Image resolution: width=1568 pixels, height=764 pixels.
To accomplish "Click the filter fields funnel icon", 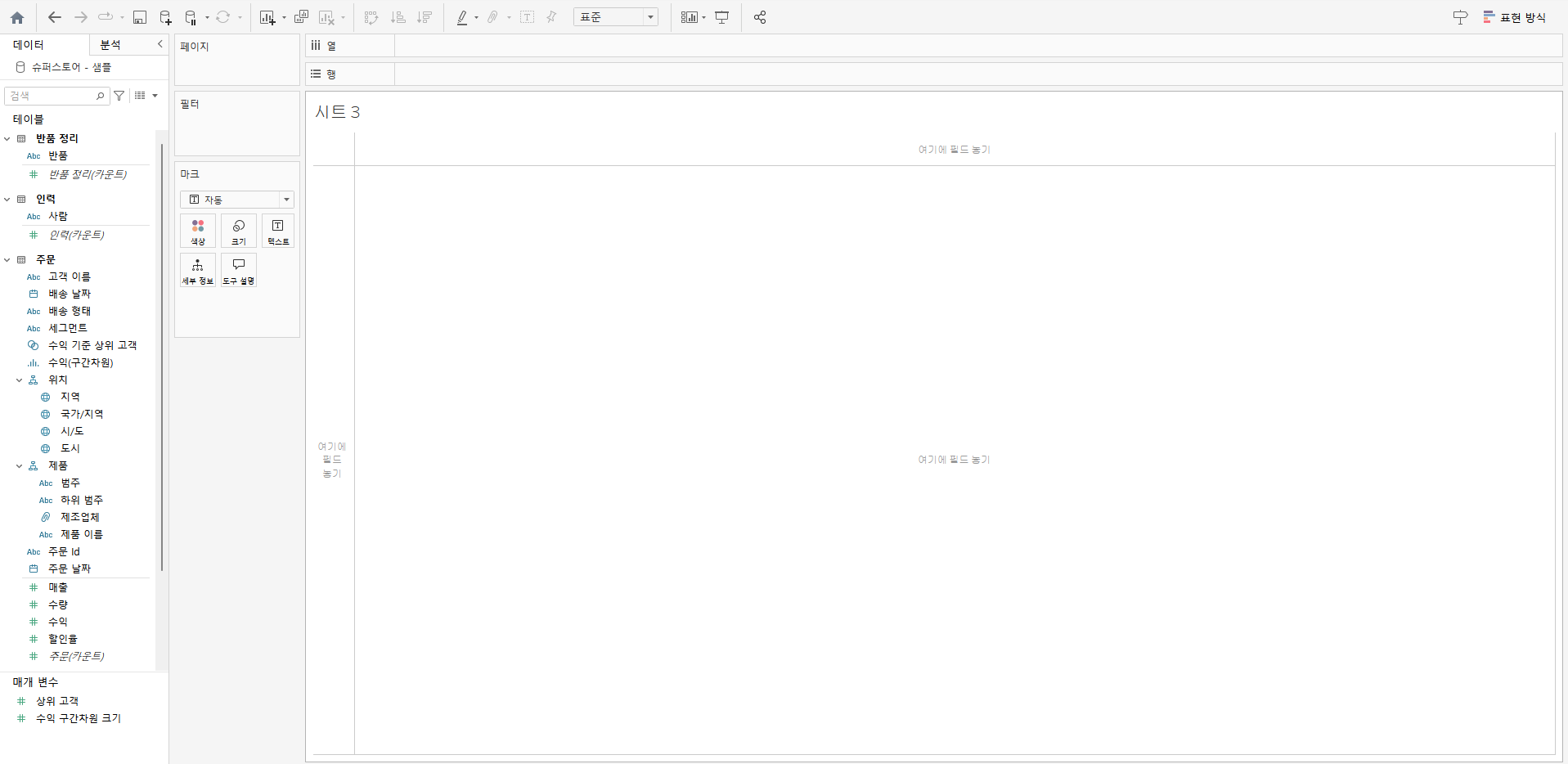I will pyautogui.click(x=119, y=96).
